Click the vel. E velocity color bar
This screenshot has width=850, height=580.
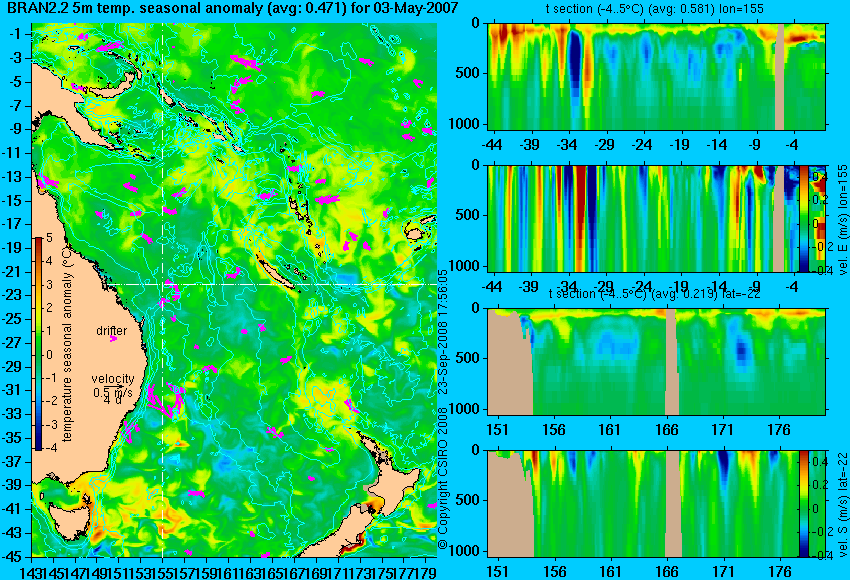[803, 218]
